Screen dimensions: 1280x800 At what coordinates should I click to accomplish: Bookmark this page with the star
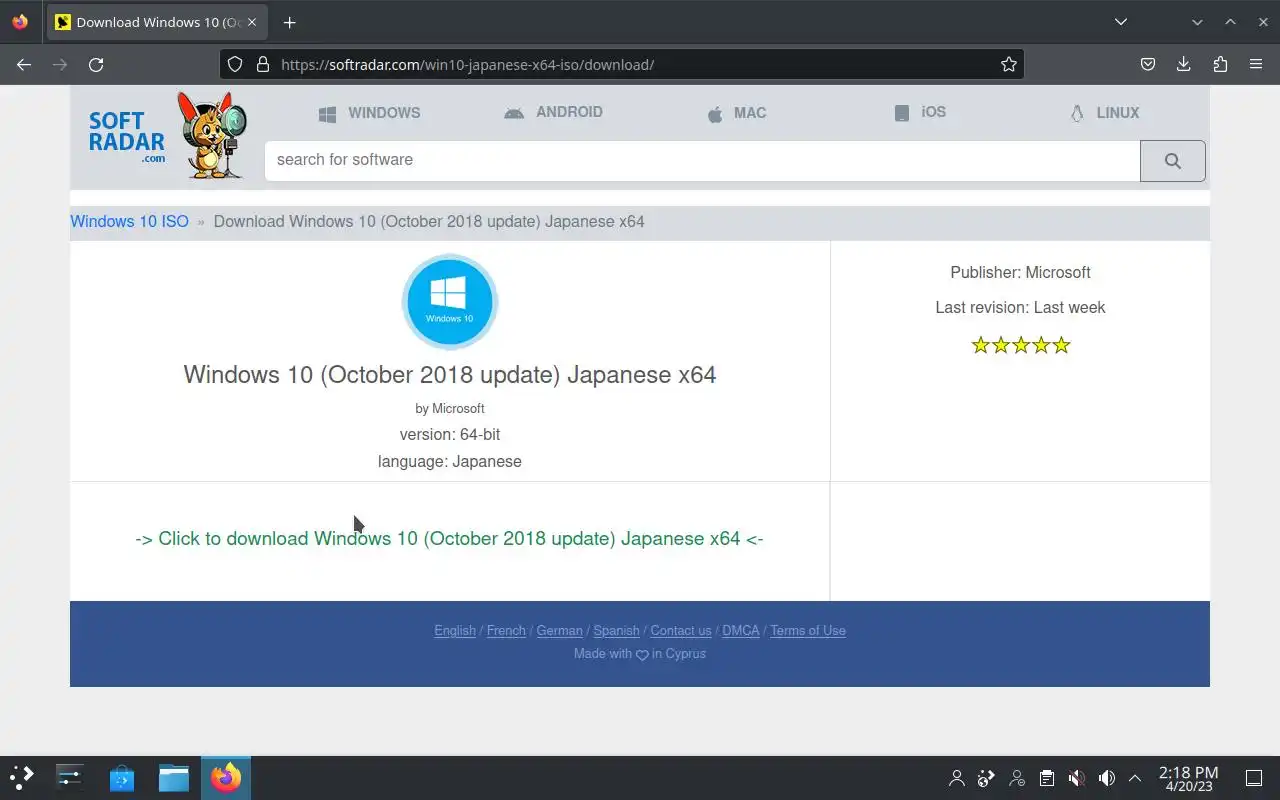coord(1009,64)
